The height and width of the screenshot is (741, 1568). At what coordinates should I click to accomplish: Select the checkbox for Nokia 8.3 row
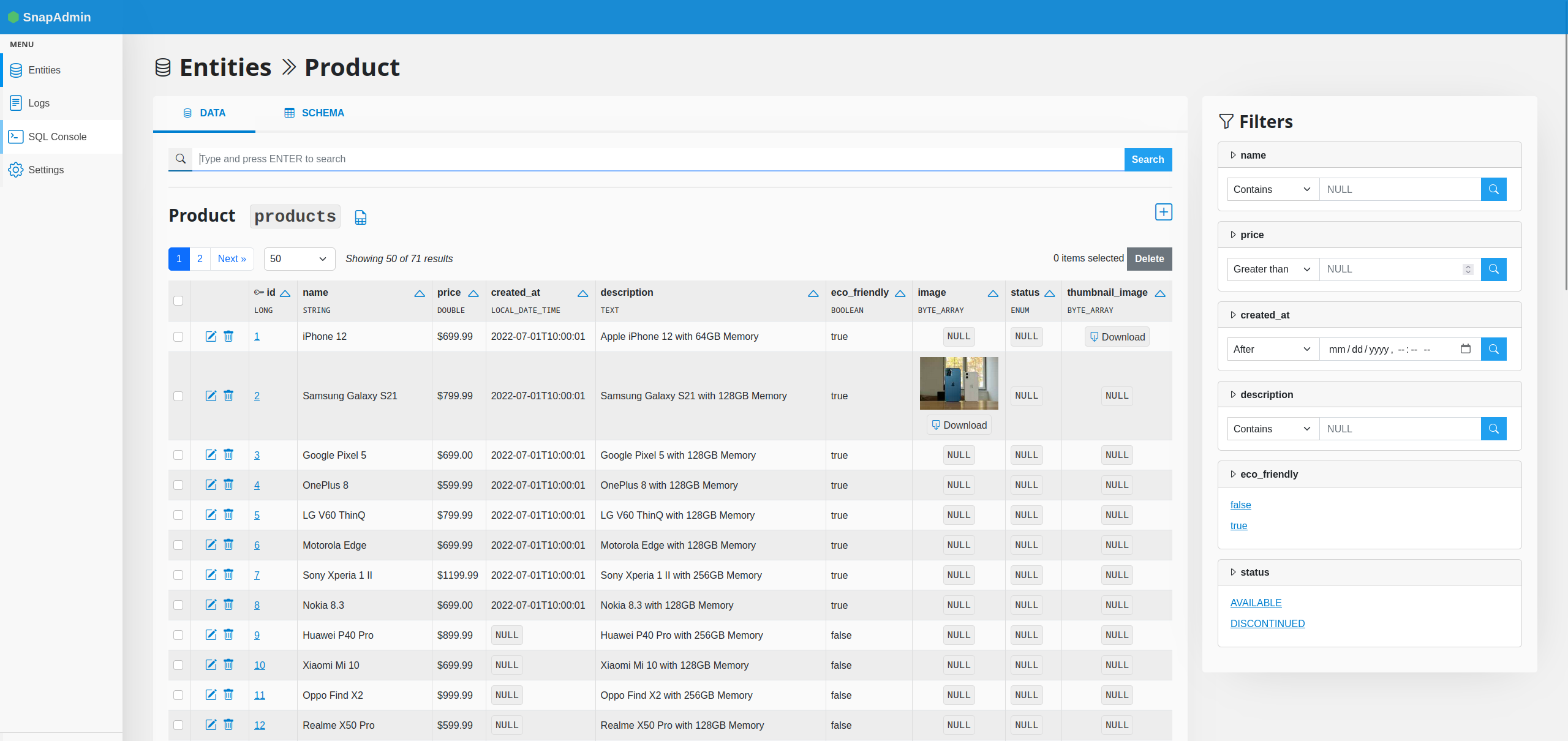tap(178, 605)
